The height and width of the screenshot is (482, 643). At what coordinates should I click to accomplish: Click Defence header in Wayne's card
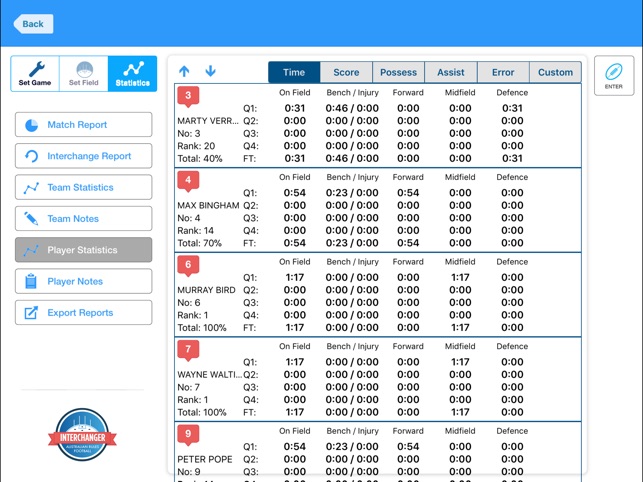tap(512, 346)
